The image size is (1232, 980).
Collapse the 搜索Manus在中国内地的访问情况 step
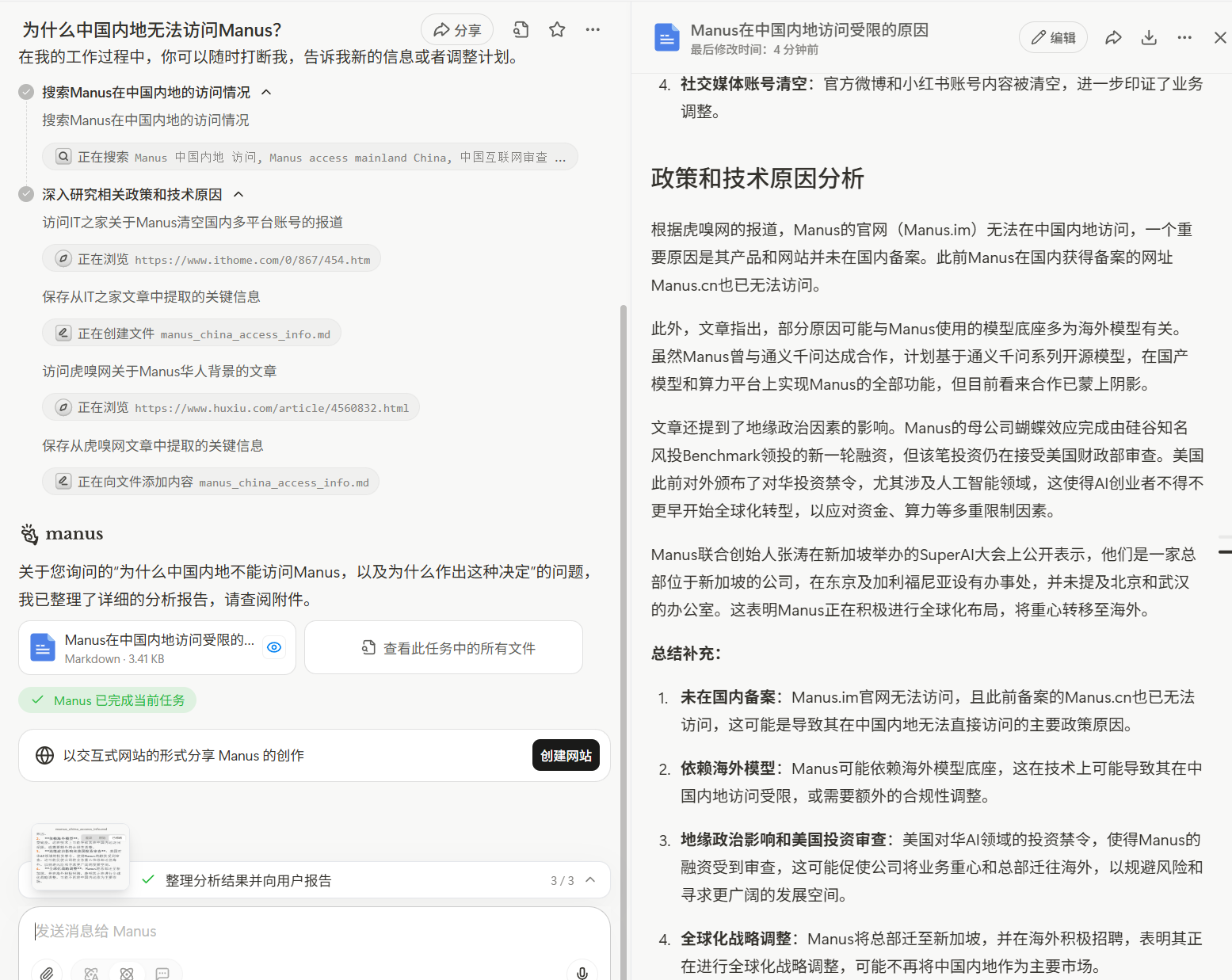pyautogui.click(x=266, y=92)
